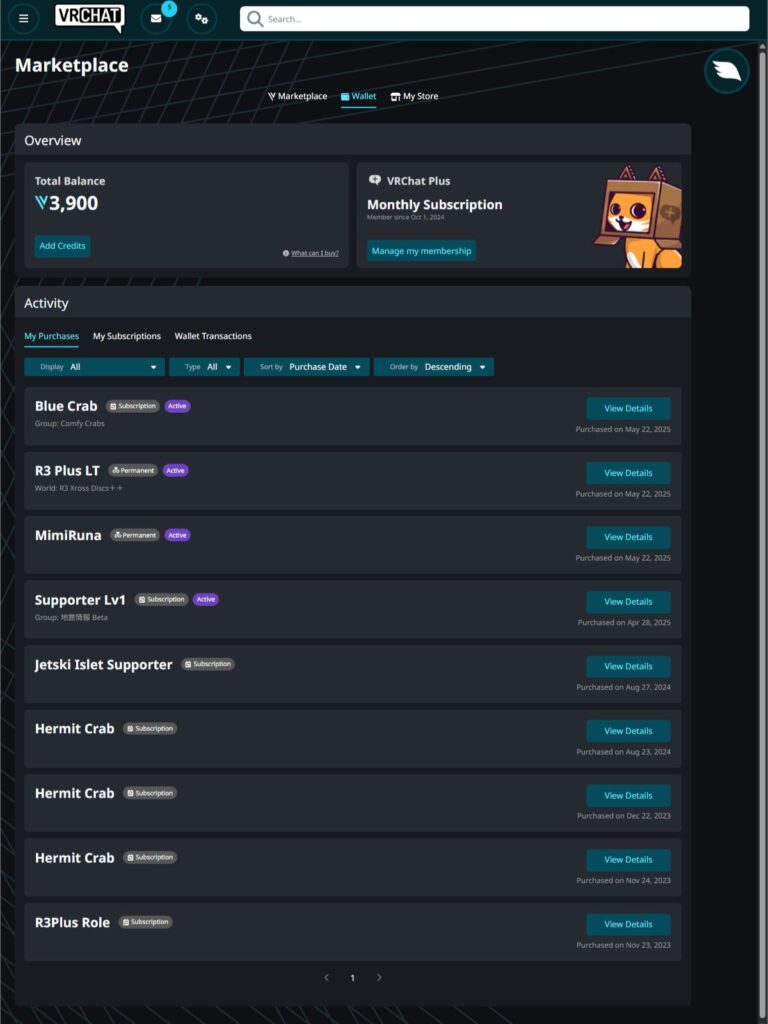Click the Supporter Lv1 title
Viewport: 768px width, 1024px height.
(80, 600)
